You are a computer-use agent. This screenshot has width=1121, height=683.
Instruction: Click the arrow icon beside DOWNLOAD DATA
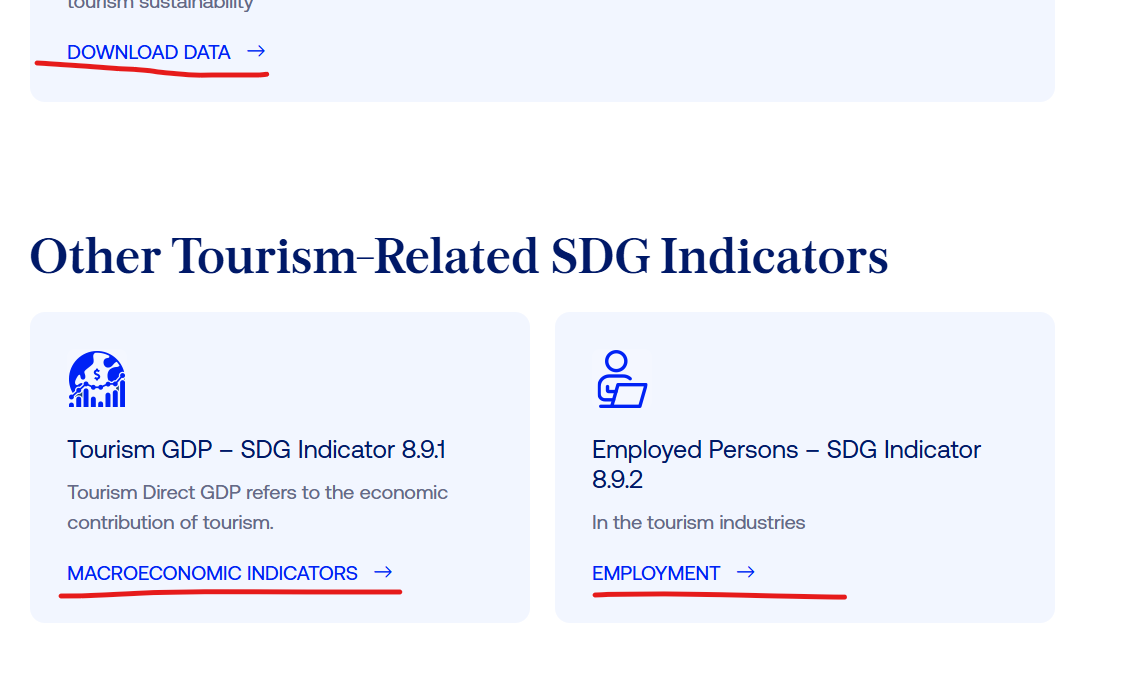(x=256, y=51)
